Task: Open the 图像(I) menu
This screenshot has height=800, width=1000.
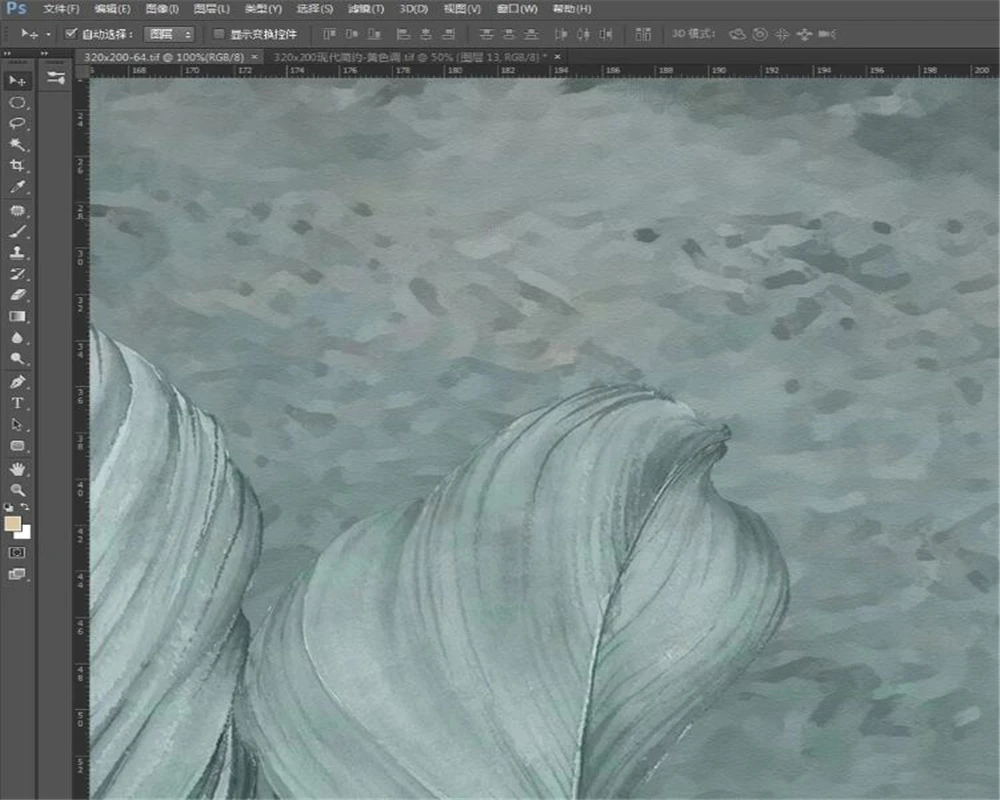Action: (x=162, y=9)
